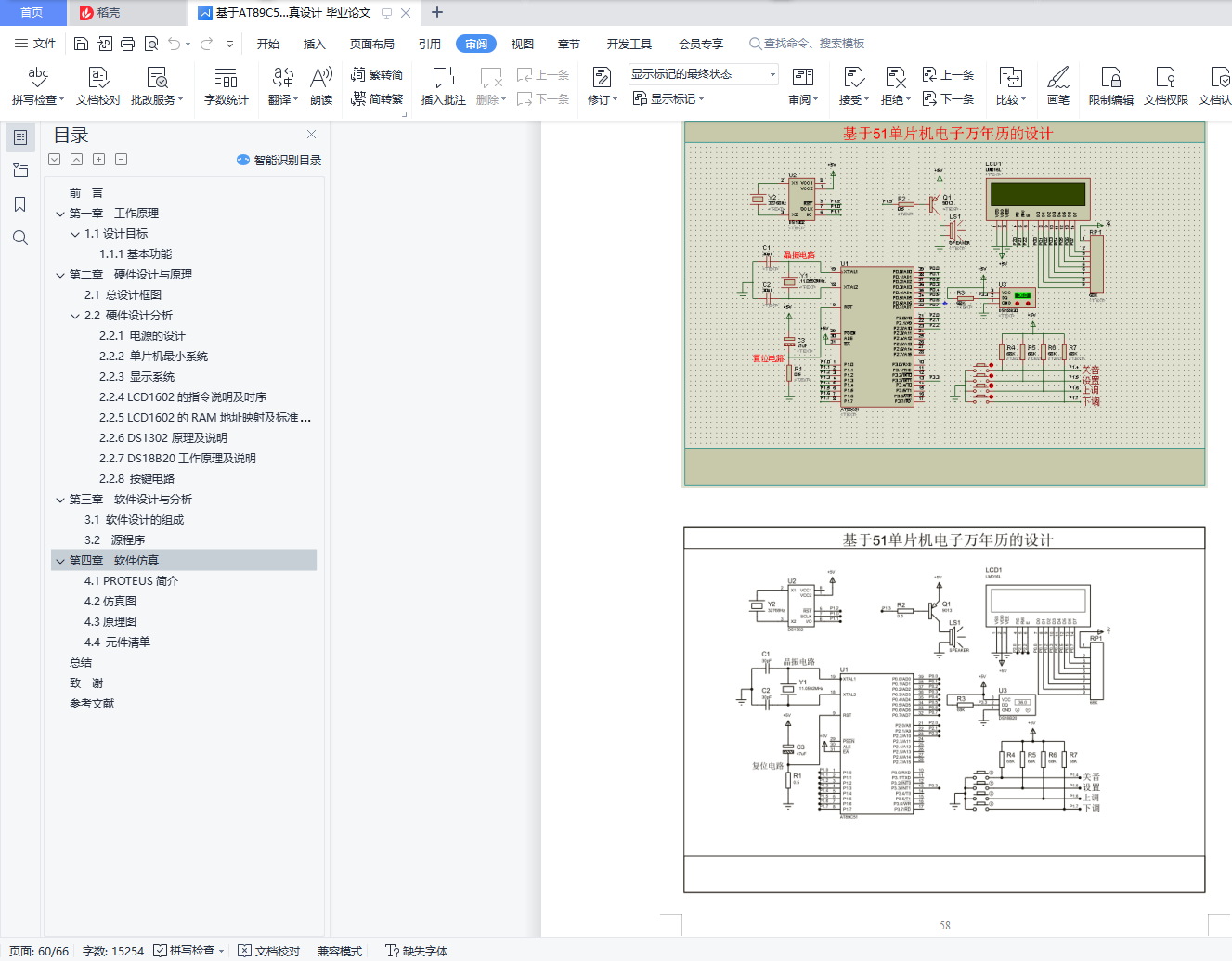This screenshot has height=961, width=1232.
Task: Toggle 文档校对 in the status bar
Action: [x=269, y=951]
